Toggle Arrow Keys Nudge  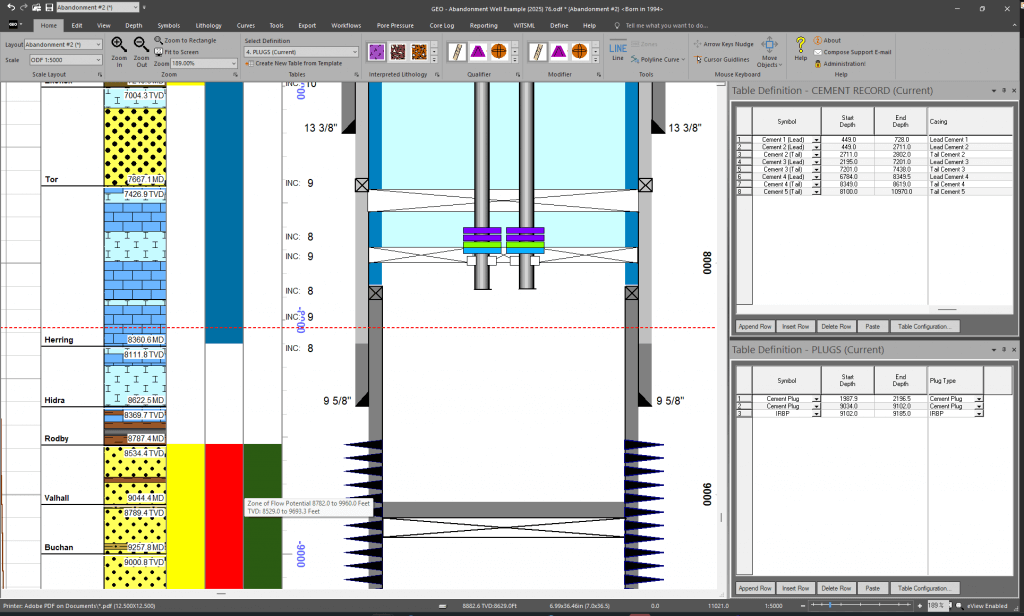point(724,44)
